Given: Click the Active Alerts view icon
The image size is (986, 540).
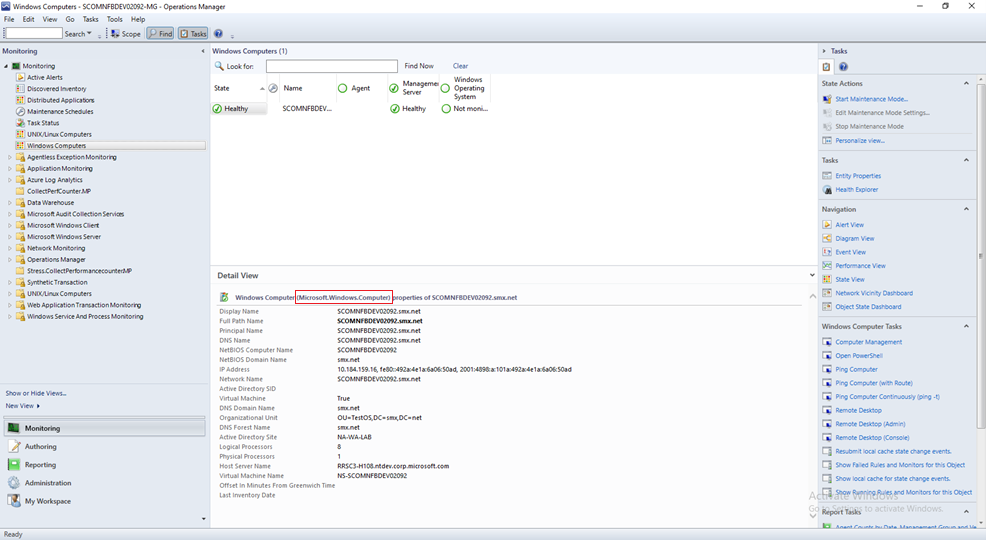Looking at the screenshot, I should click(x=20, y=77).
